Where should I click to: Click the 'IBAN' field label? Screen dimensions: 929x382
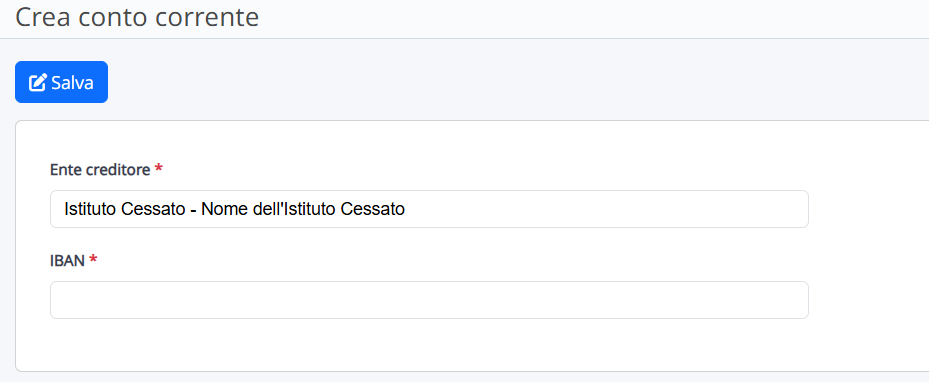point(68,261)
